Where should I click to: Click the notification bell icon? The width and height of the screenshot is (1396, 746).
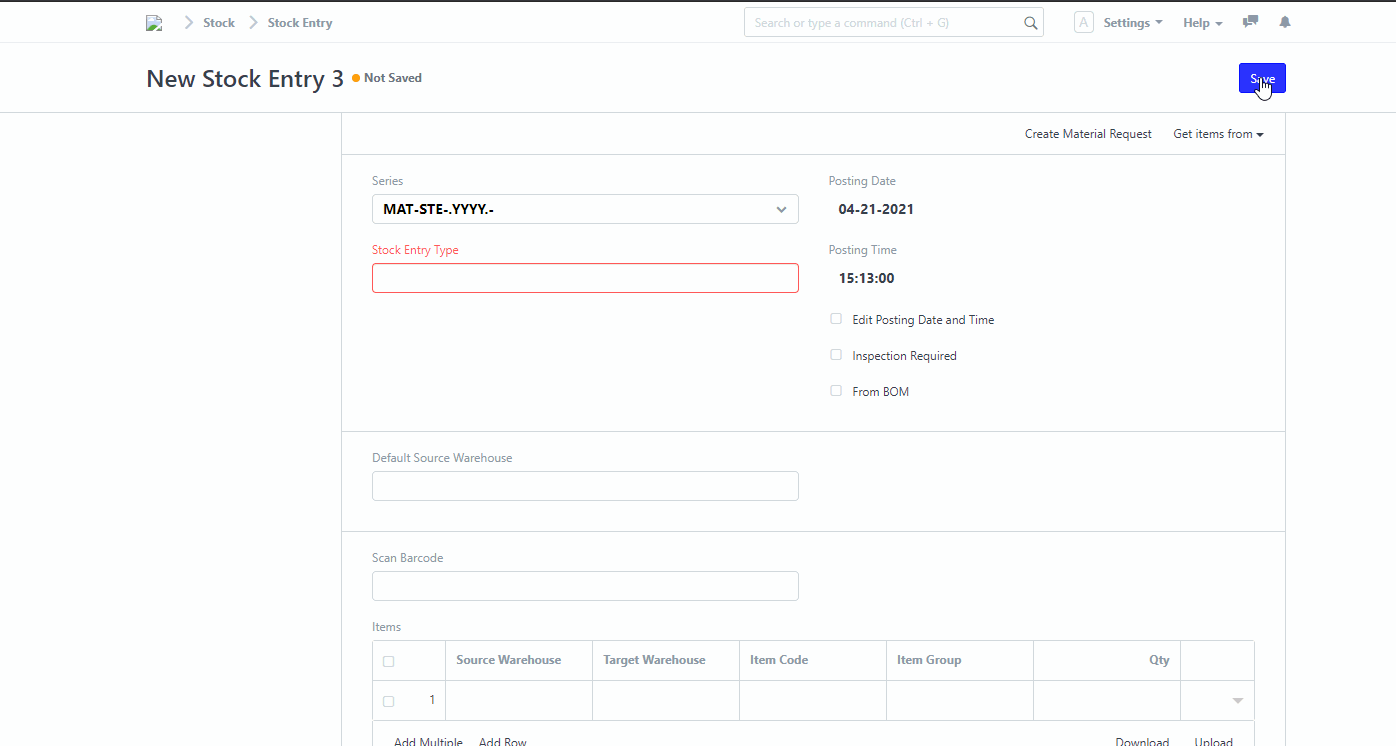coord(1284,22)
